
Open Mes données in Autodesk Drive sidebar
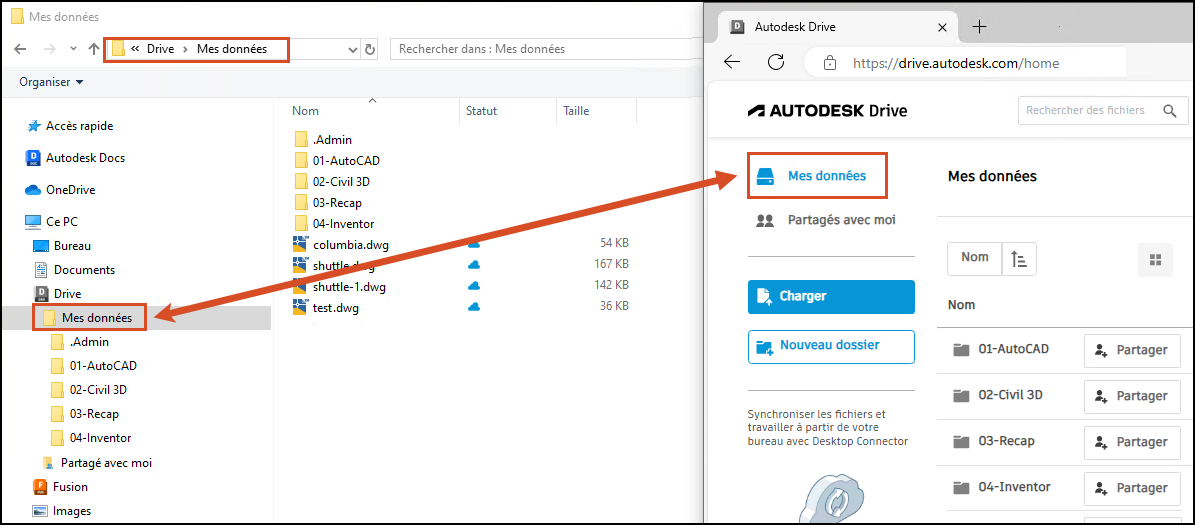(817, 176)
